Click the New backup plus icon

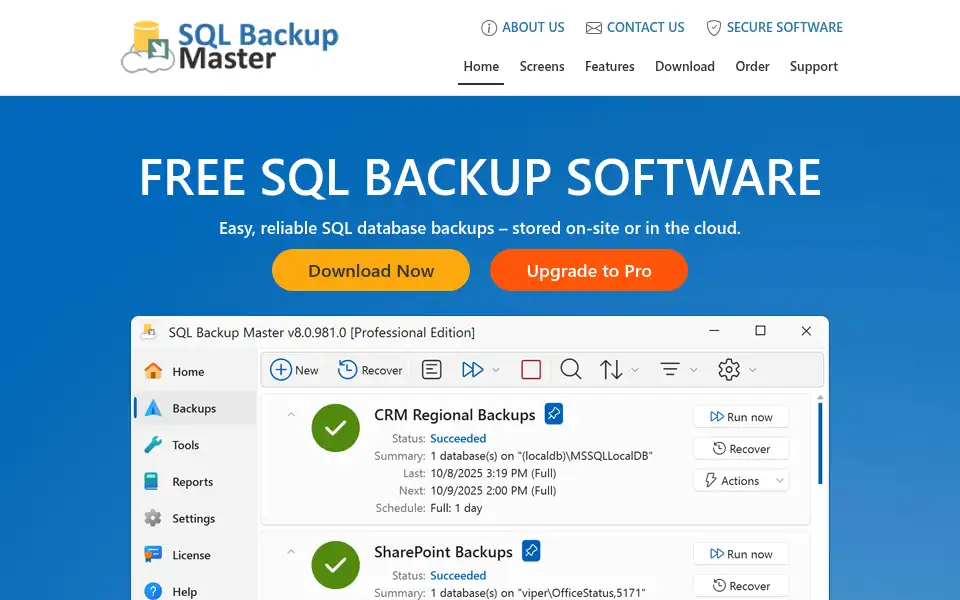[280, 370]
